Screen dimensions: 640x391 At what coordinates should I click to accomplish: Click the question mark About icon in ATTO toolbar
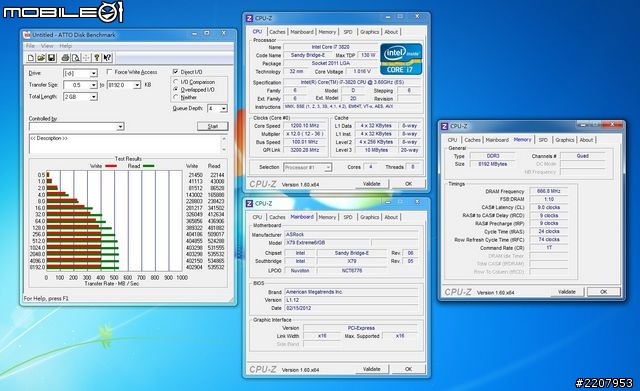[x=97, y=58]
